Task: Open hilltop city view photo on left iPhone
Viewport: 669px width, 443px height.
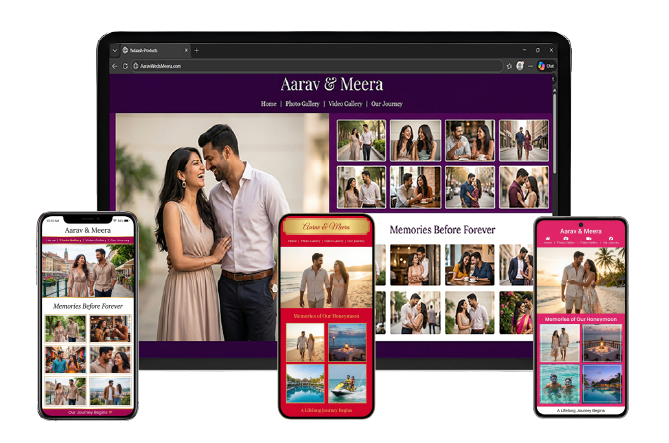Action: pyautogui.click(x=110, y=391)
